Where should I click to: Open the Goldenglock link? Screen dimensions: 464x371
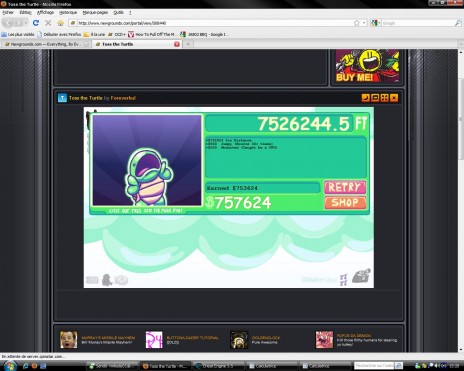click(x=266, y=338)
